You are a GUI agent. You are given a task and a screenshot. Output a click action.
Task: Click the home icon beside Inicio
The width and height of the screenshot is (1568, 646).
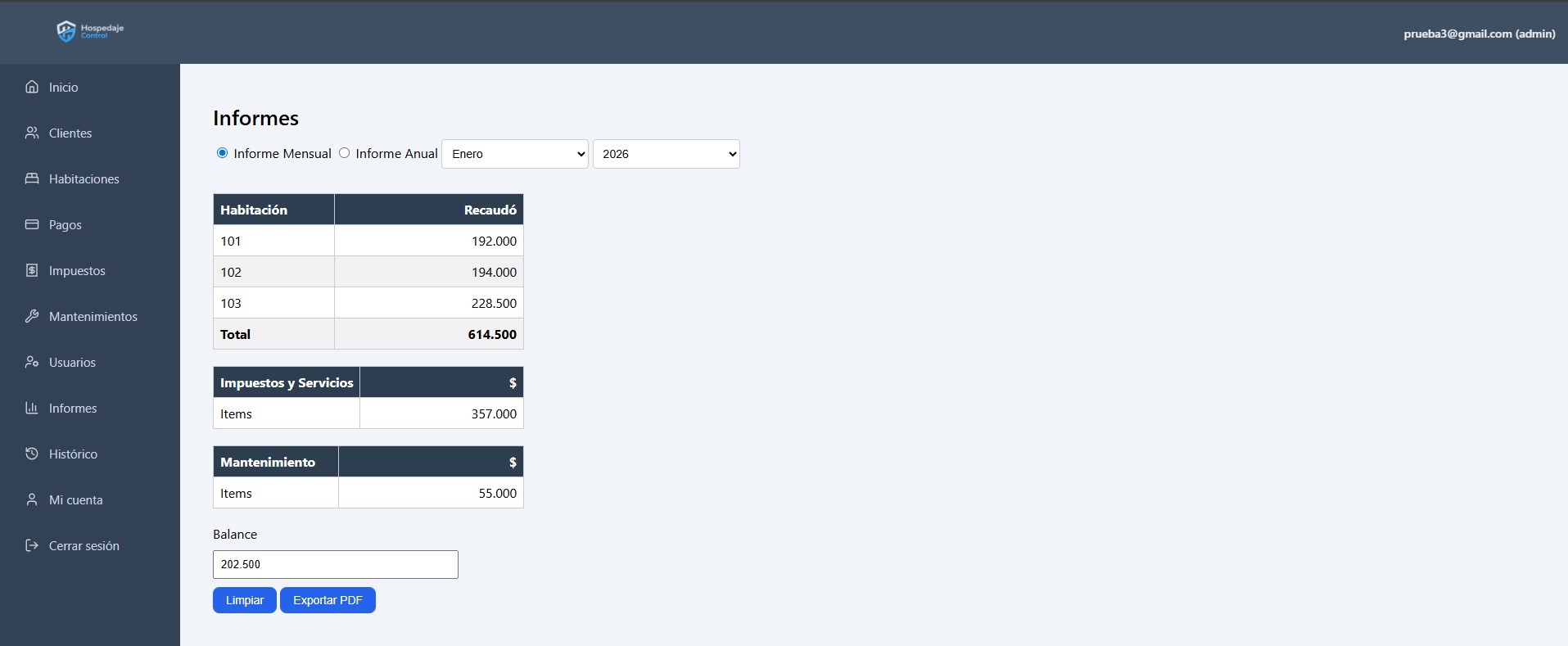click(x=32, y=87)
